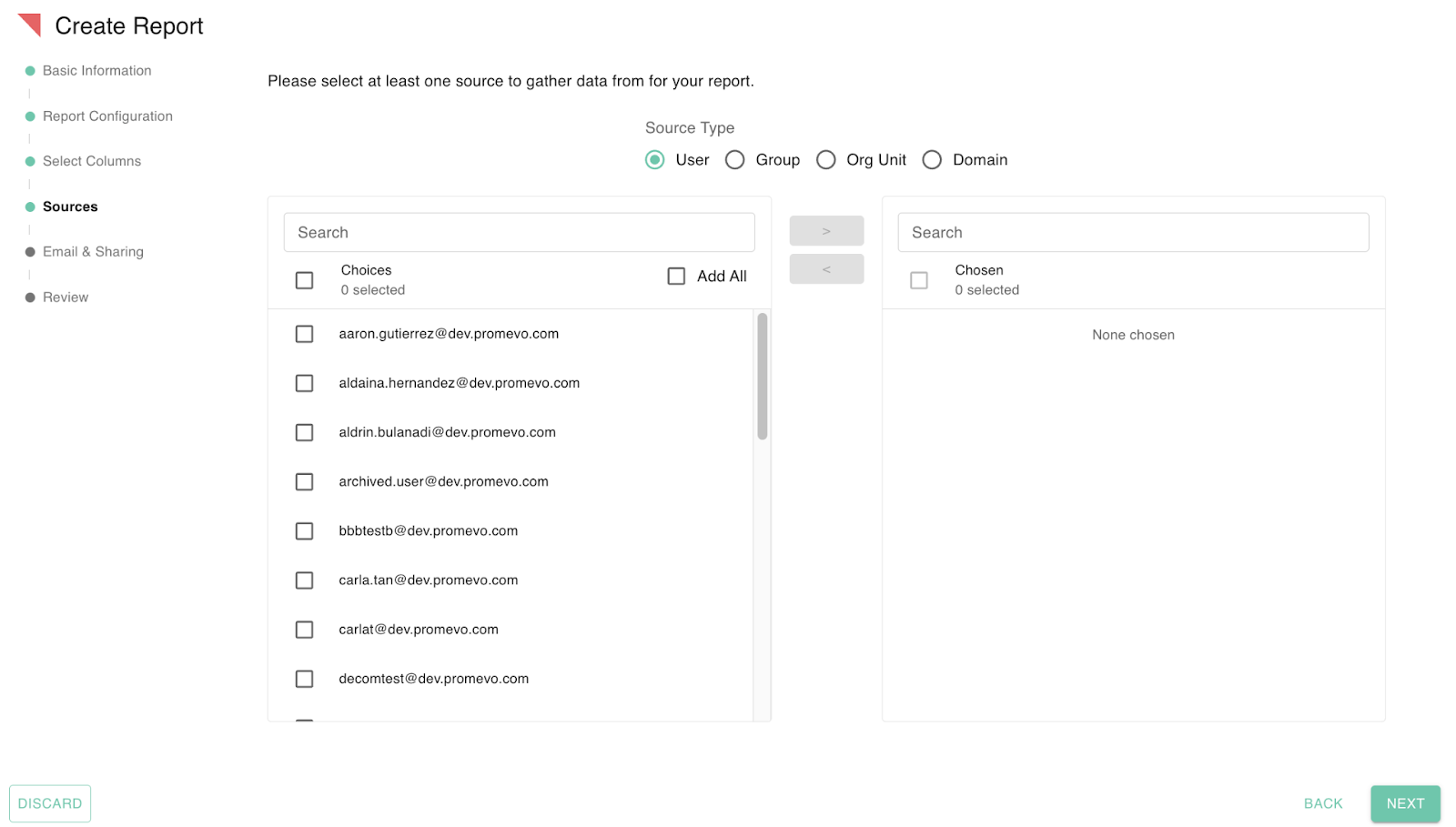Click the BACK link
Viewport: 1456px width, 827px height.
tap(1322, 803)
